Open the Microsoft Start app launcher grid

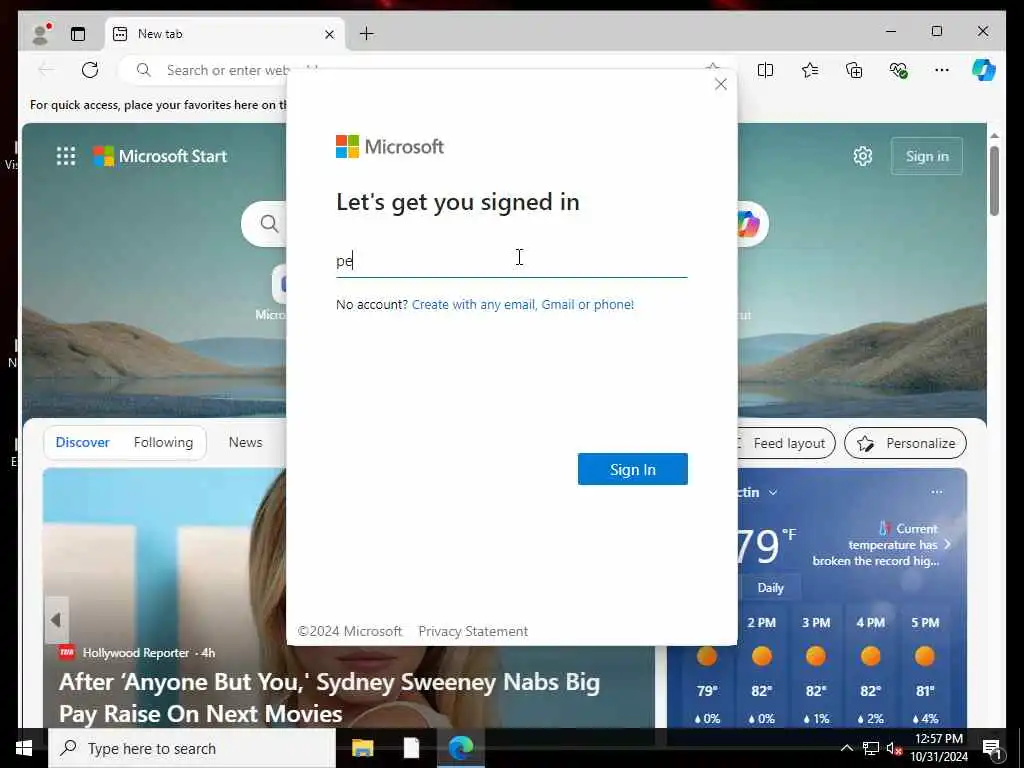pos(66,156)
